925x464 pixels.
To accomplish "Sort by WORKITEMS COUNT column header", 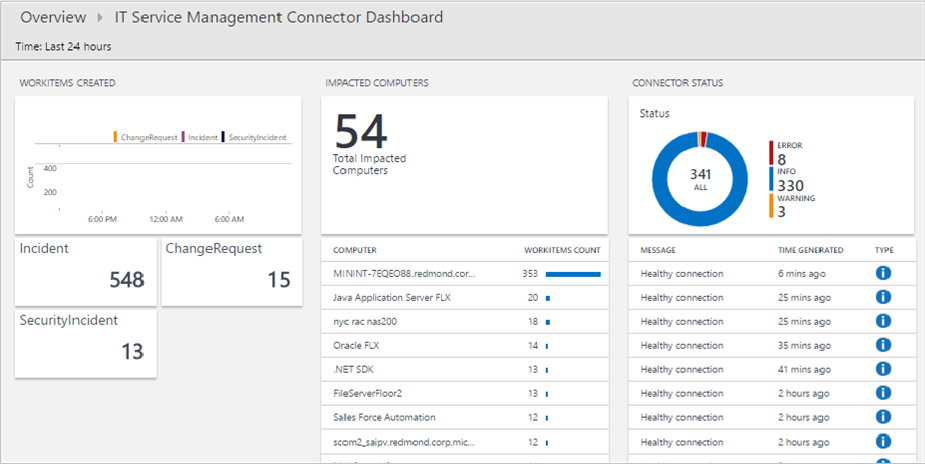I will [561, 250].
